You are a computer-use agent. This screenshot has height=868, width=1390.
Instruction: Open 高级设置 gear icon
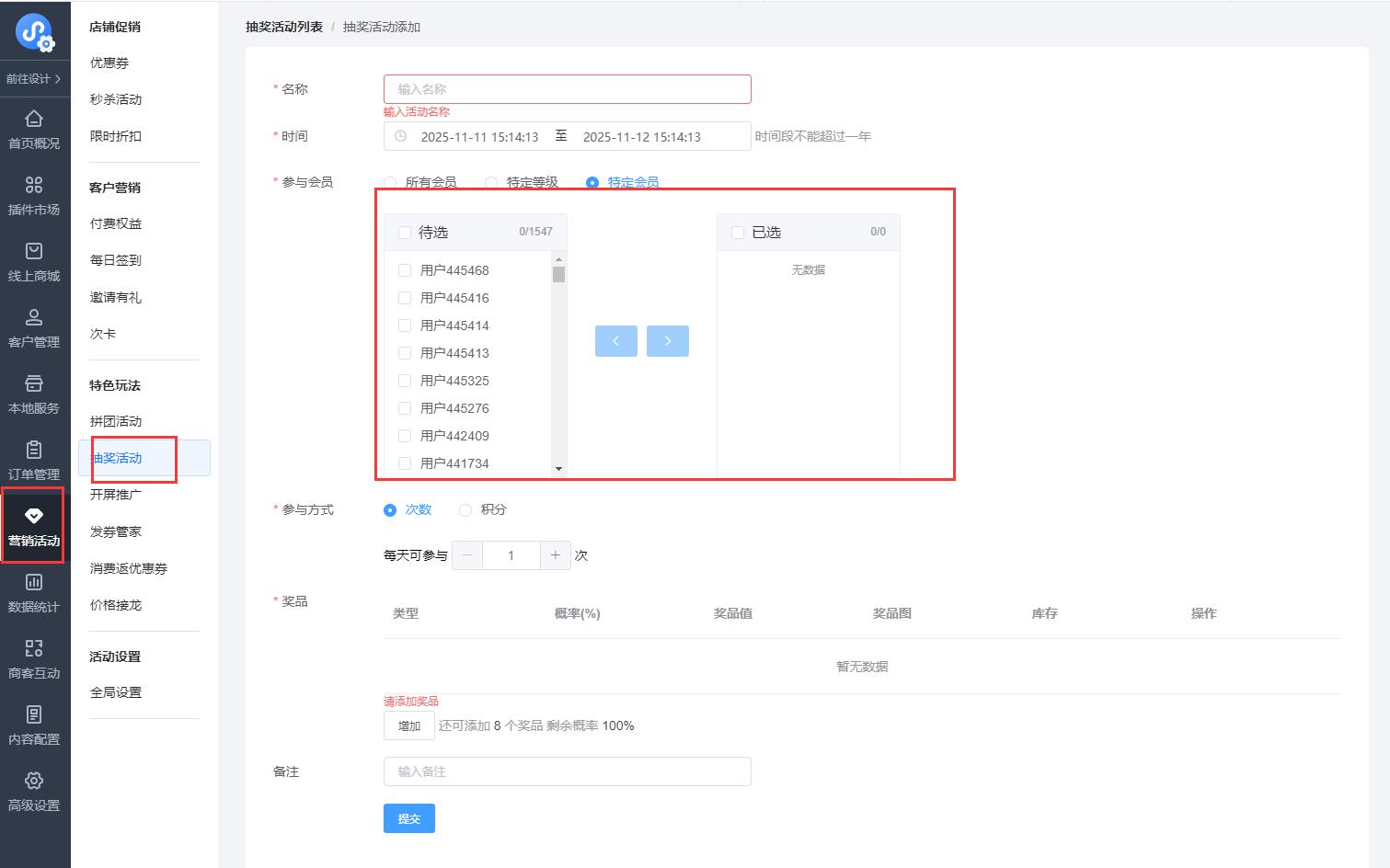34,782
